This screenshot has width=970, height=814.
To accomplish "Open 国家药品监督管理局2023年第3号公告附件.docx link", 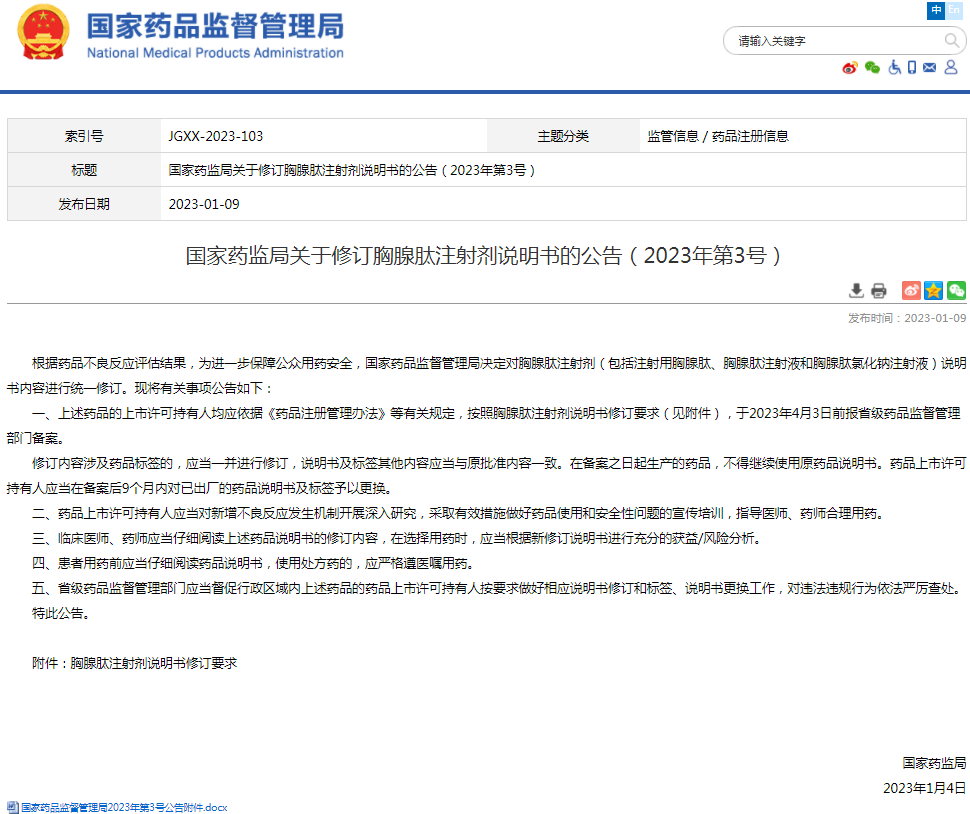I will point(124,807).
